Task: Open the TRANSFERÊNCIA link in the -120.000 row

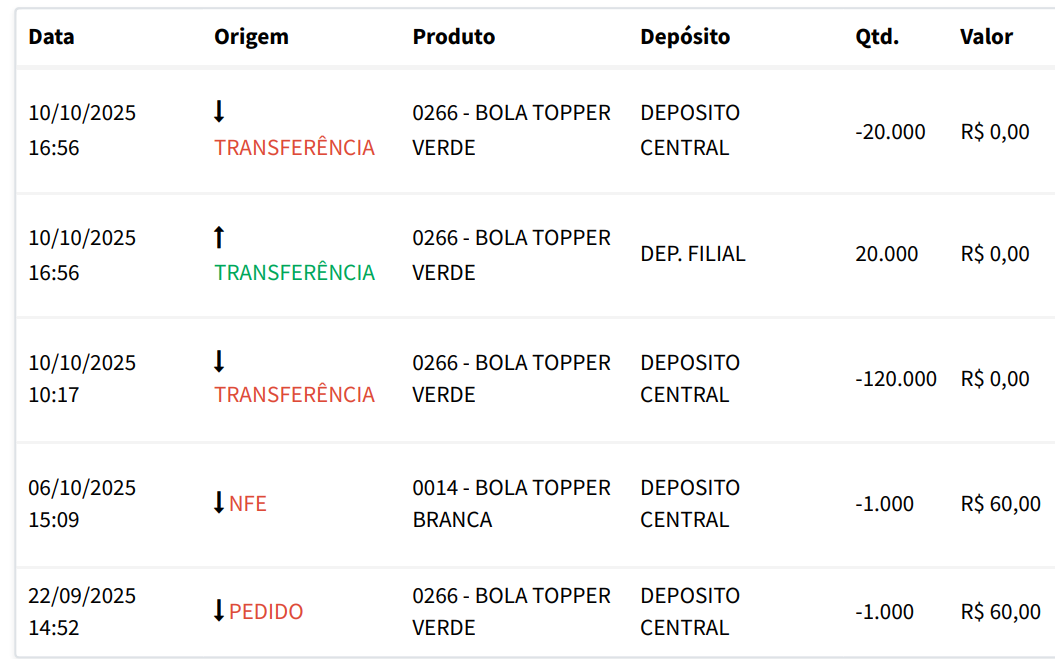Action: coord(295,395)
